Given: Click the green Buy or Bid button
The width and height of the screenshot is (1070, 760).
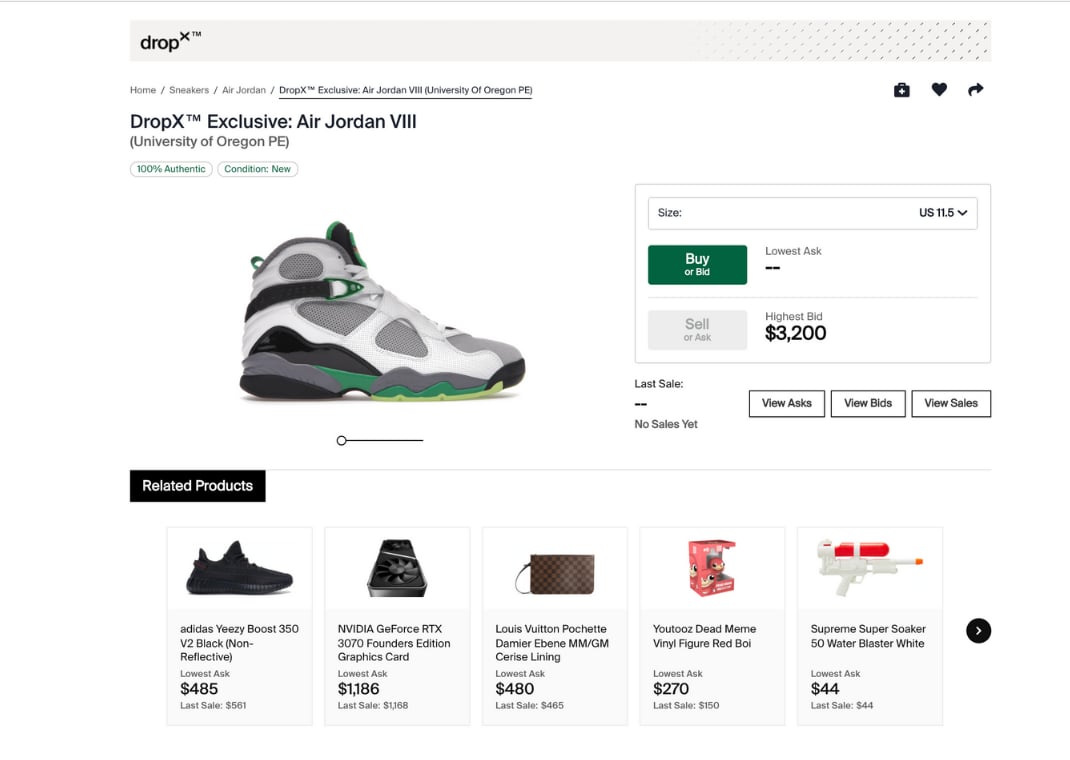Looking at the screenshot, I should point(697,265).
